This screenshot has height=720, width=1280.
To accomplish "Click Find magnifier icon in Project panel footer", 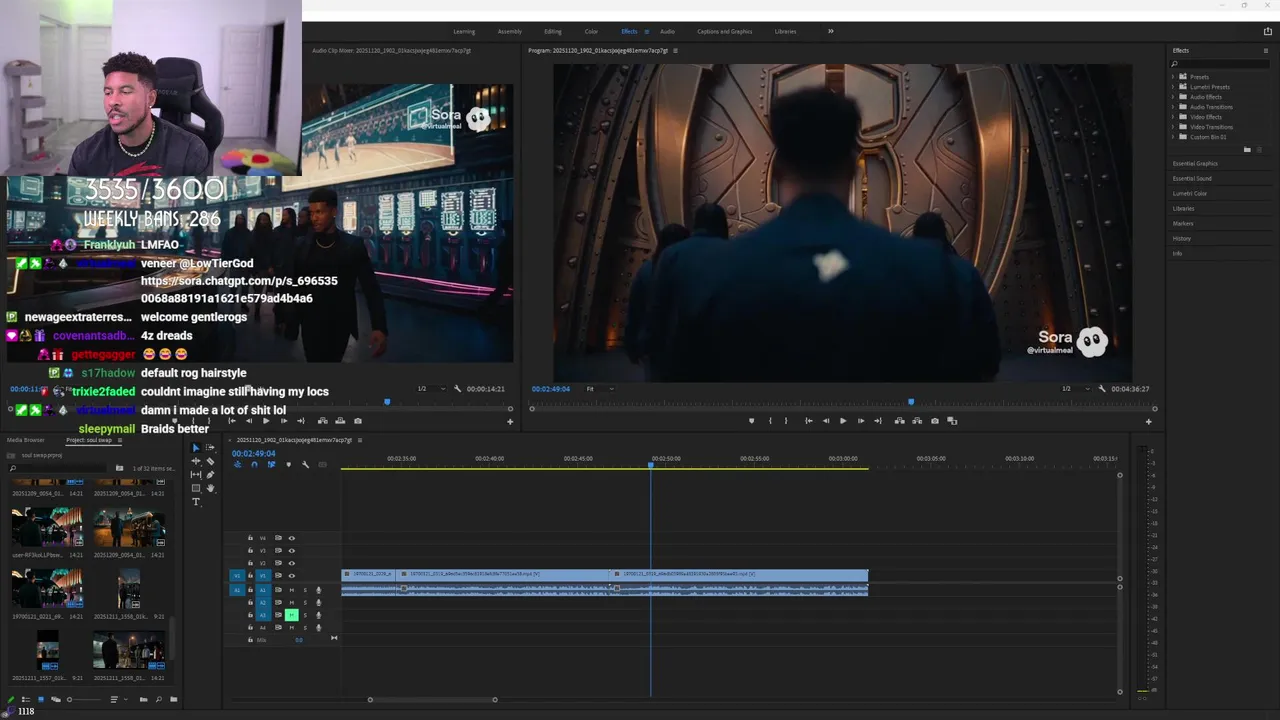I will (x=159, y=699).
